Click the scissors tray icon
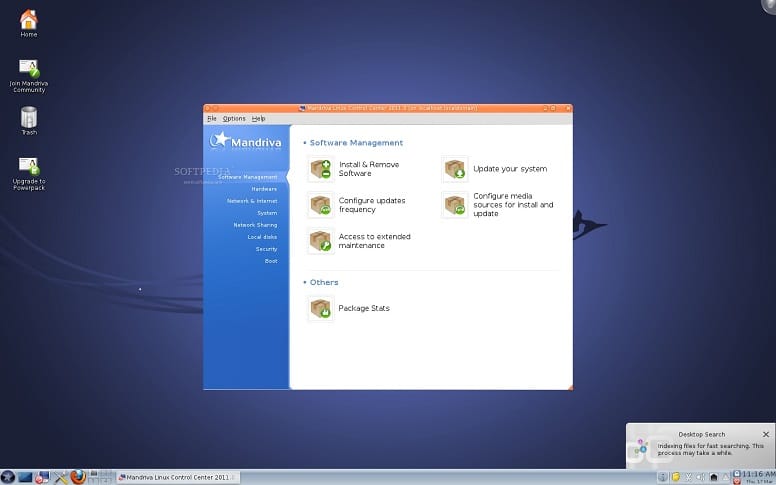This screenshot has width=776, height=485. pyautogui.click(x=688, y=477)
